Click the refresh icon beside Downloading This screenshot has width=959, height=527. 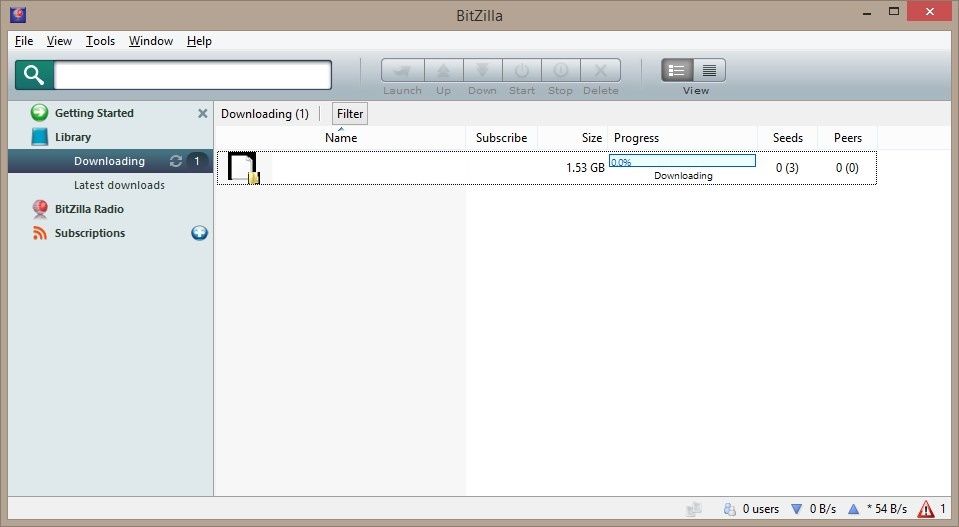coord(176,161)
